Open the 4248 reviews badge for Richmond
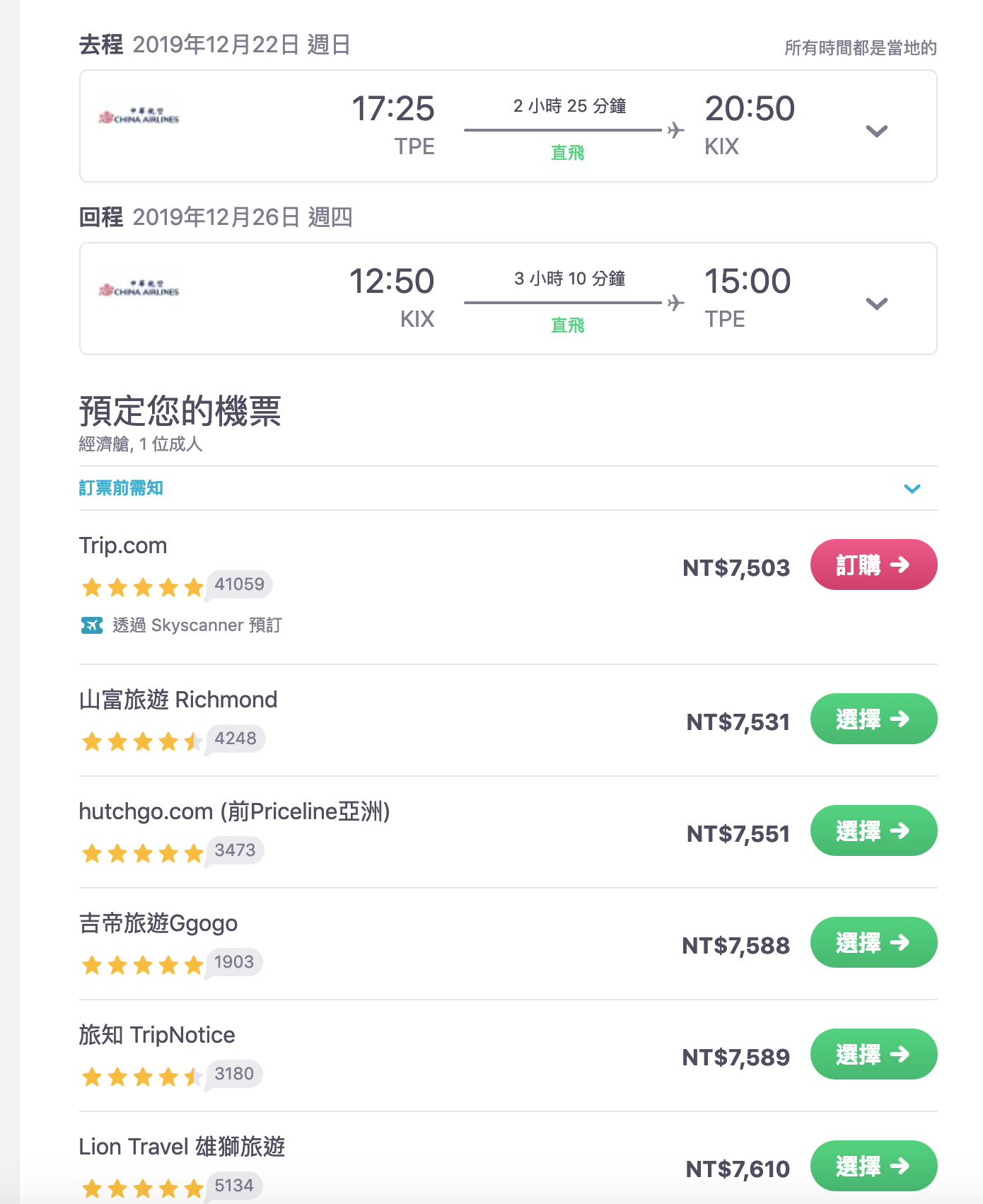 tap(235, 739)
